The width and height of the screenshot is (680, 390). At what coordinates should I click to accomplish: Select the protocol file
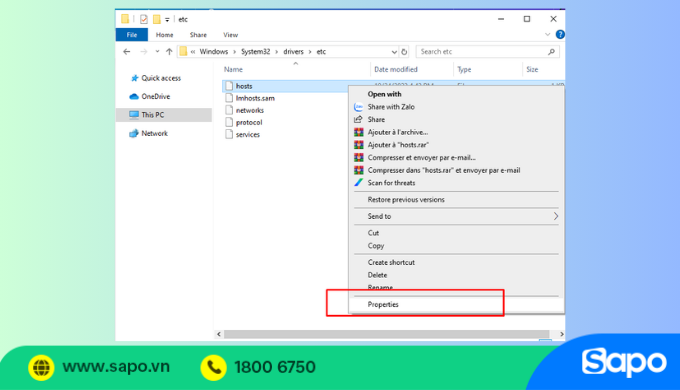point(249,122)
